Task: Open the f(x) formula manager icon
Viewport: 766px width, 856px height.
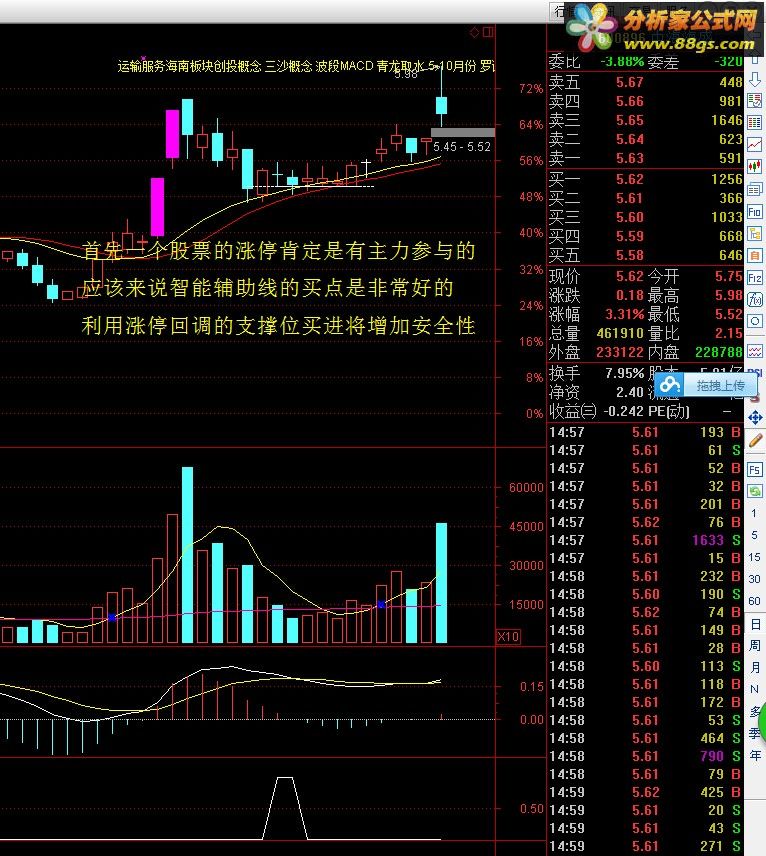Action: pos(755,300)
